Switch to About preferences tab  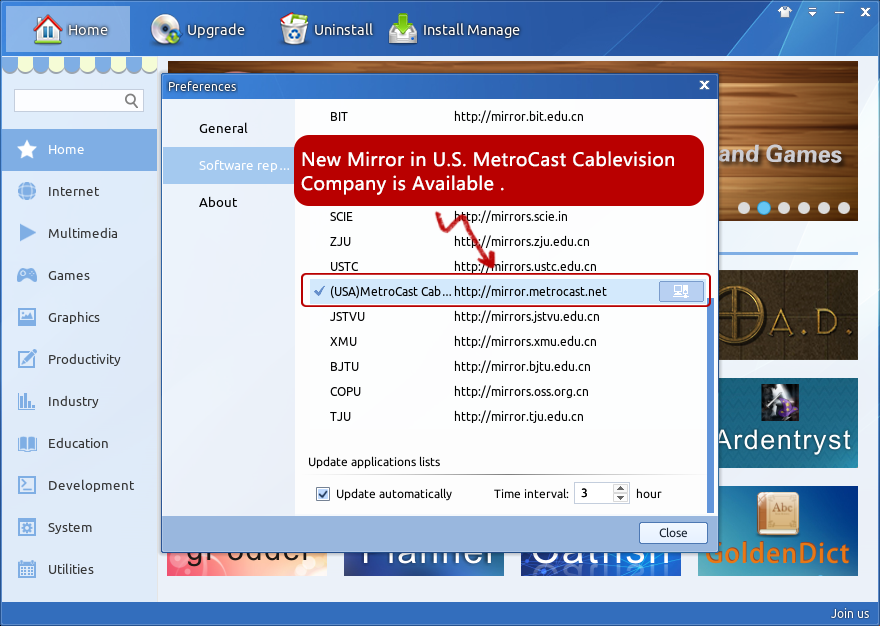(228, 203)
